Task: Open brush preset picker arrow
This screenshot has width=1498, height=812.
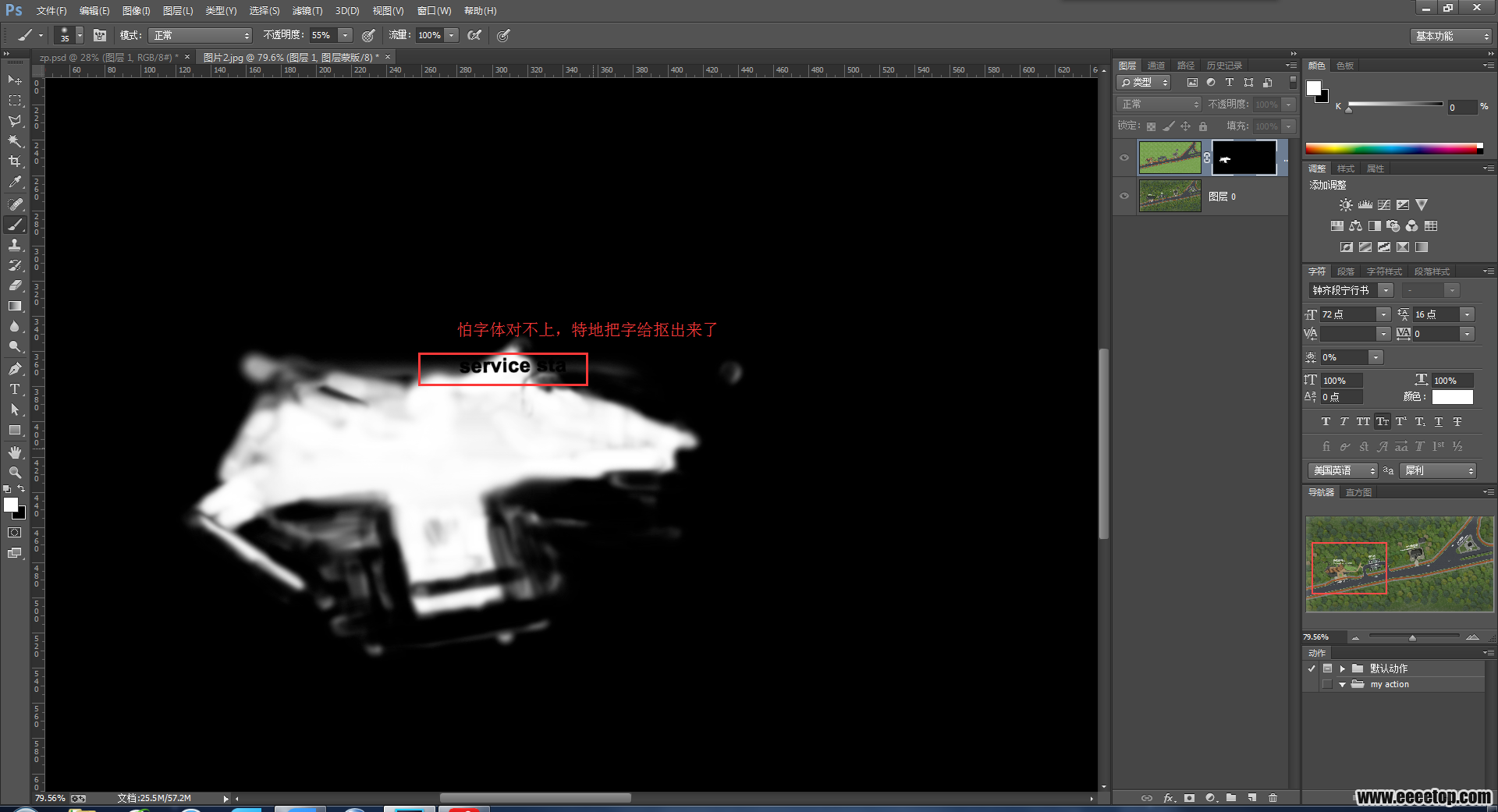Action: [x=80, y=35]
